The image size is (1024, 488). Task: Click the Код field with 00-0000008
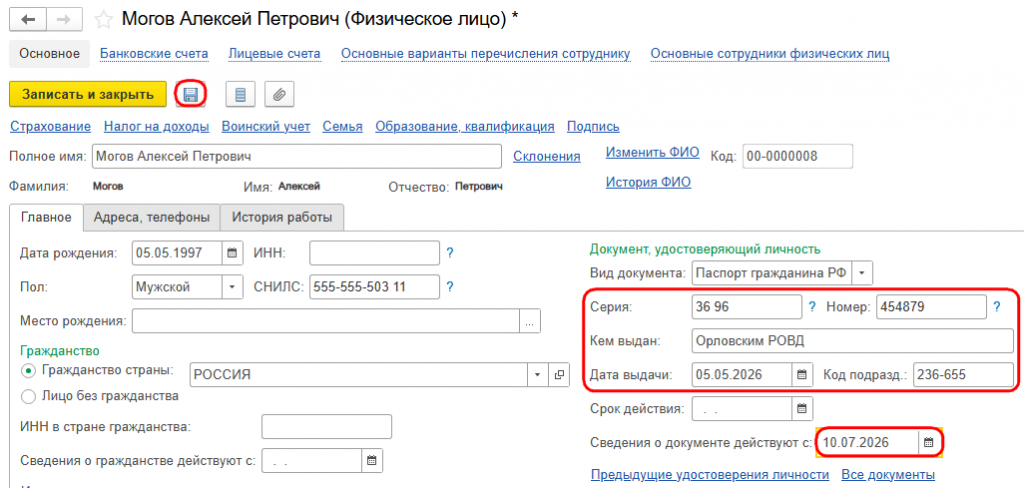click(x=797, y=156)
